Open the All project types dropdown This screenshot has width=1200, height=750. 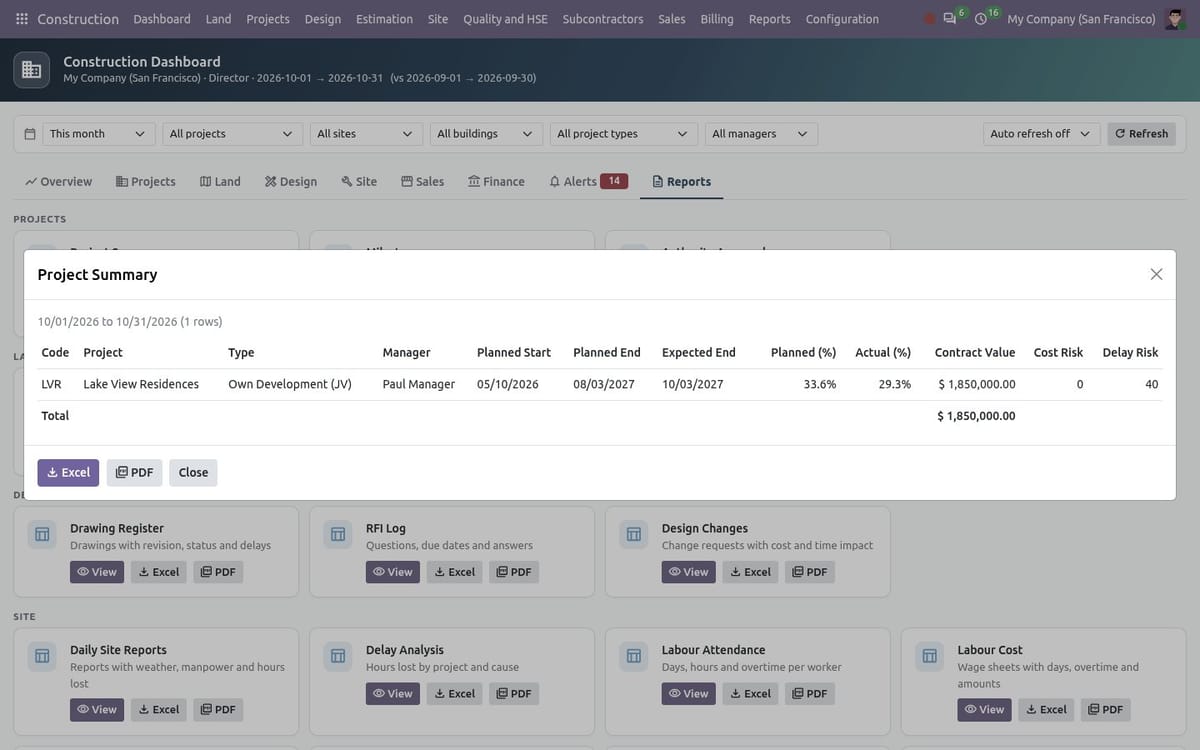pos(623,134)
